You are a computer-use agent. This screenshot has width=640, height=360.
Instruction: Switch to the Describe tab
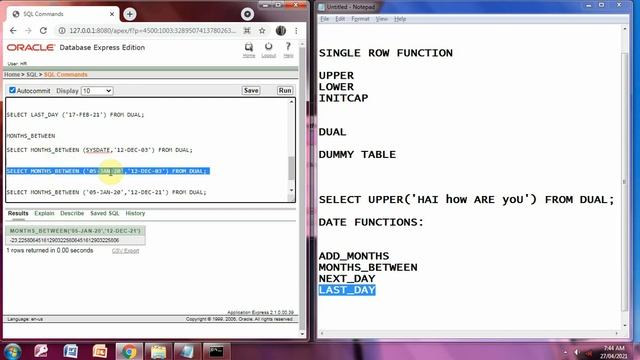[x=72, y=213]
